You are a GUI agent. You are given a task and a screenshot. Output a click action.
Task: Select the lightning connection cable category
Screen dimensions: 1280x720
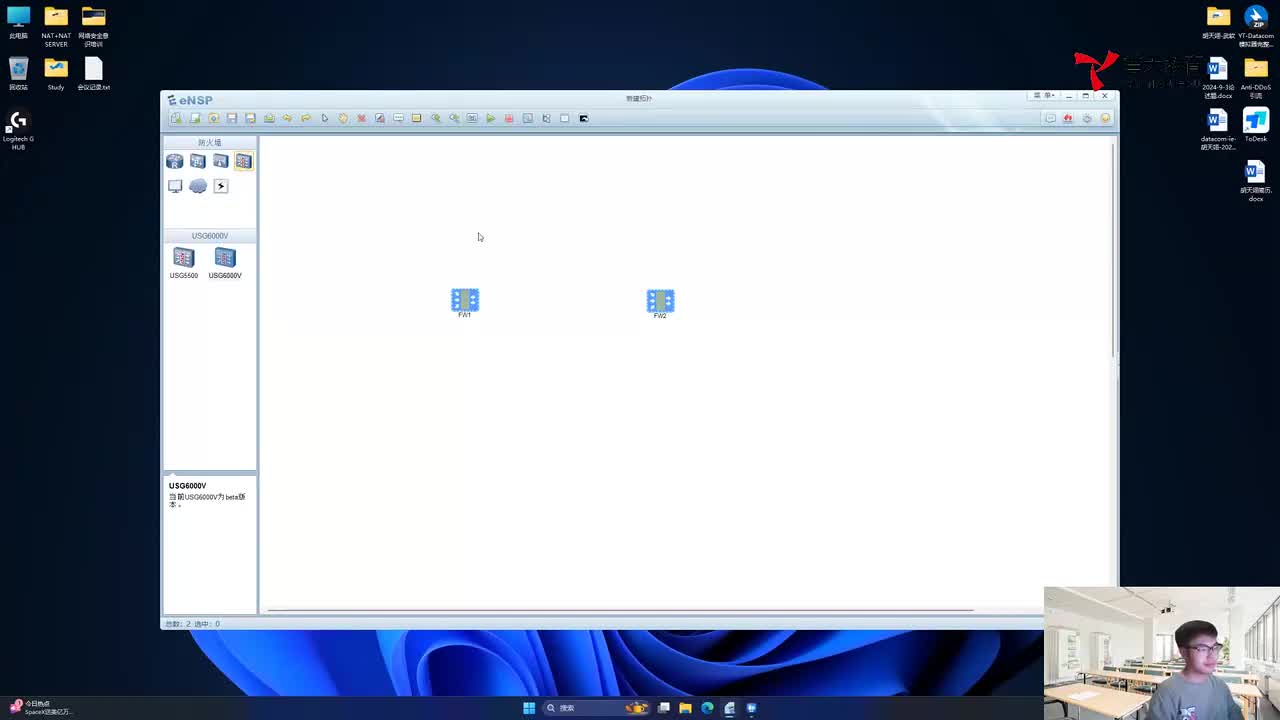pyautogui.click(x=221, y=186)
